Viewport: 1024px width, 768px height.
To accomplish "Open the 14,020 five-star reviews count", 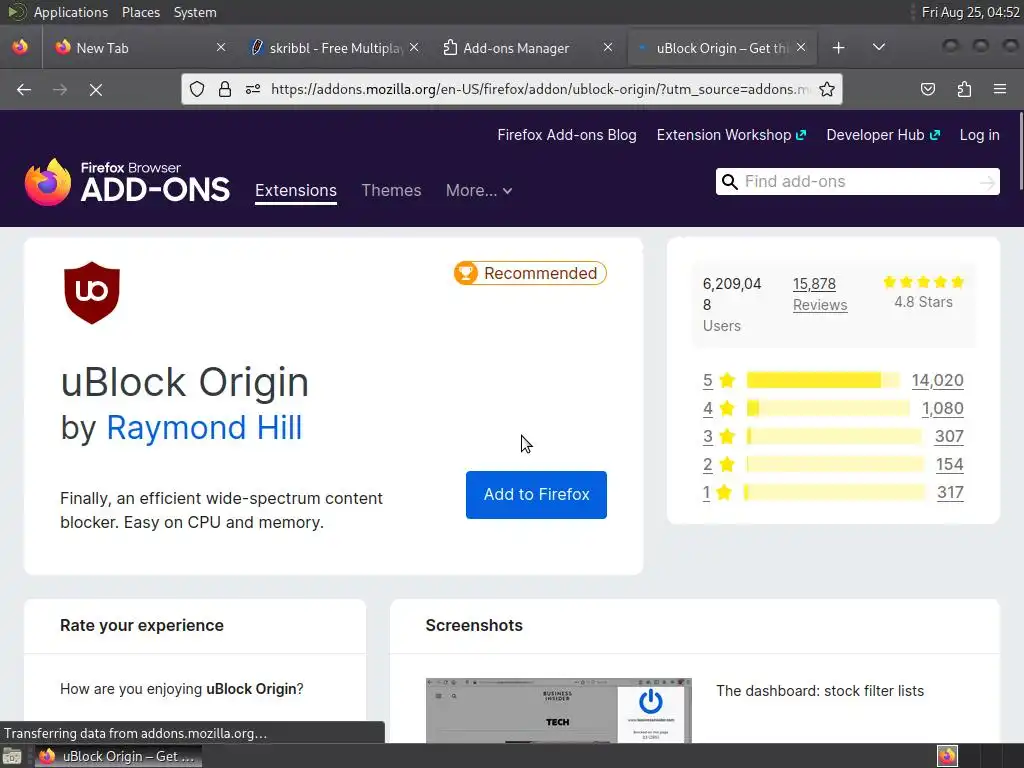I will coord(937,380).
